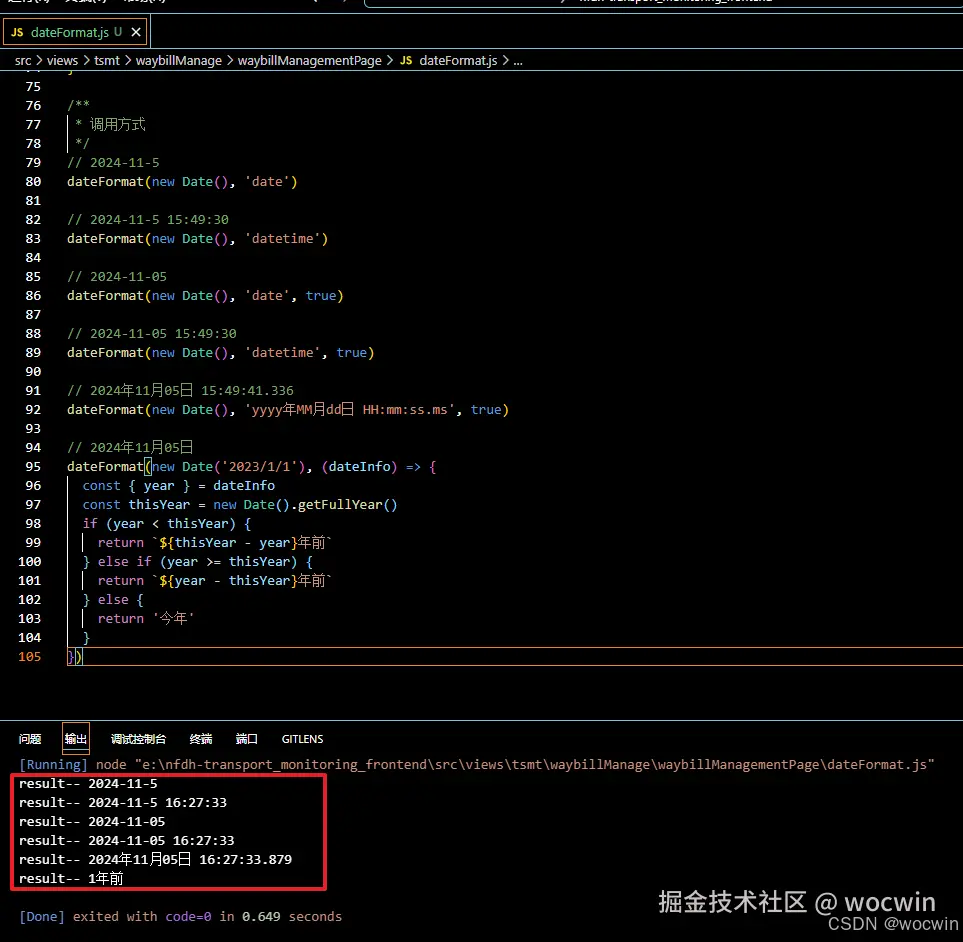Open 'dateFormat.js' breadcrumb segment

[458, 60]
